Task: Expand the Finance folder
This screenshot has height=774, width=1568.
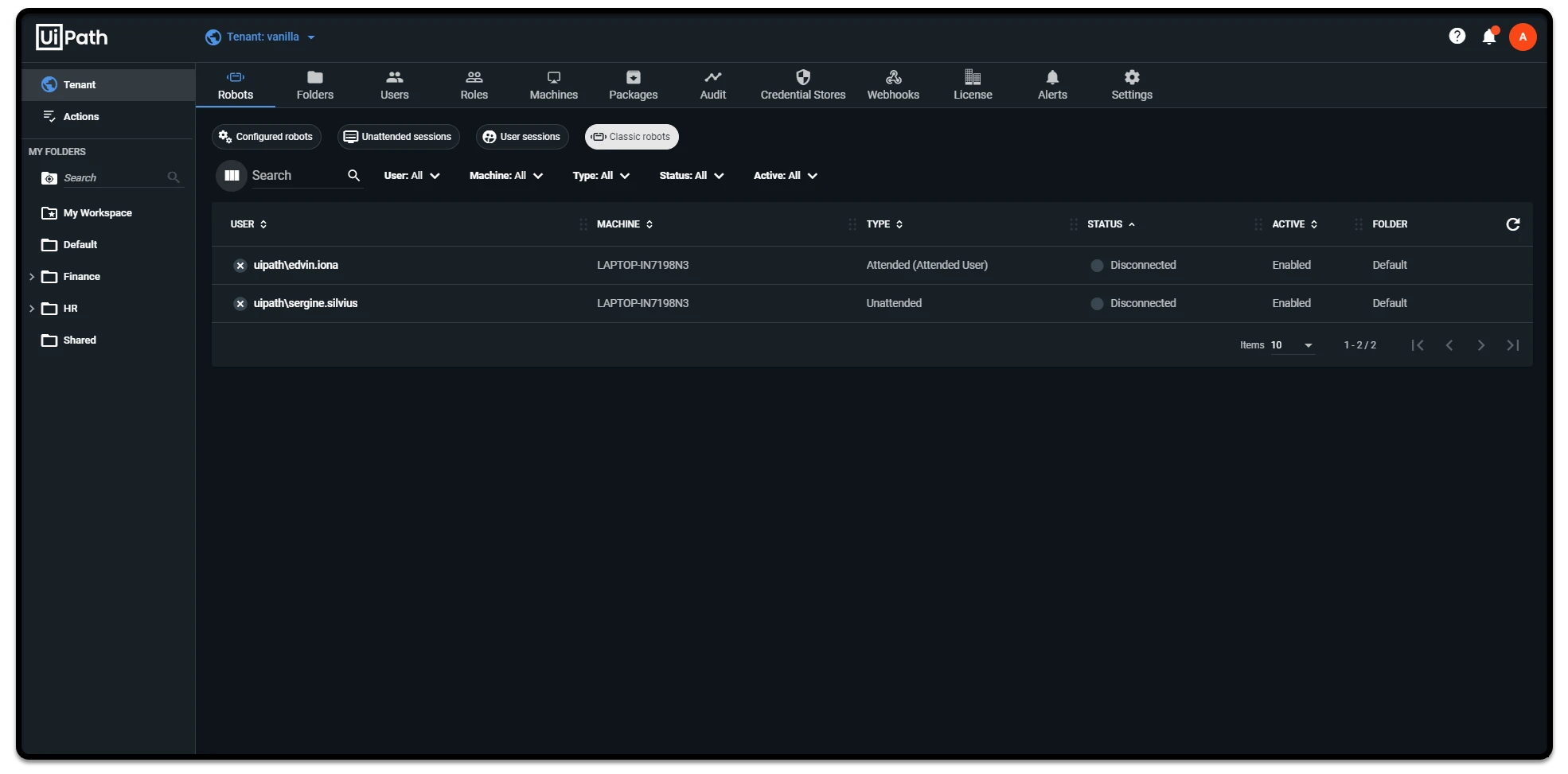Action: point(31,277)
